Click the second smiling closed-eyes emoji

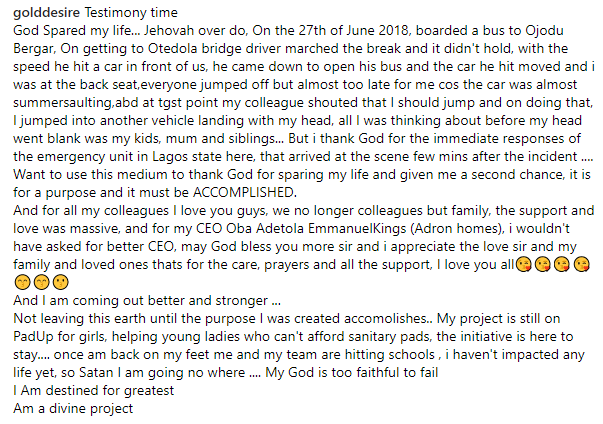[42, 282]
